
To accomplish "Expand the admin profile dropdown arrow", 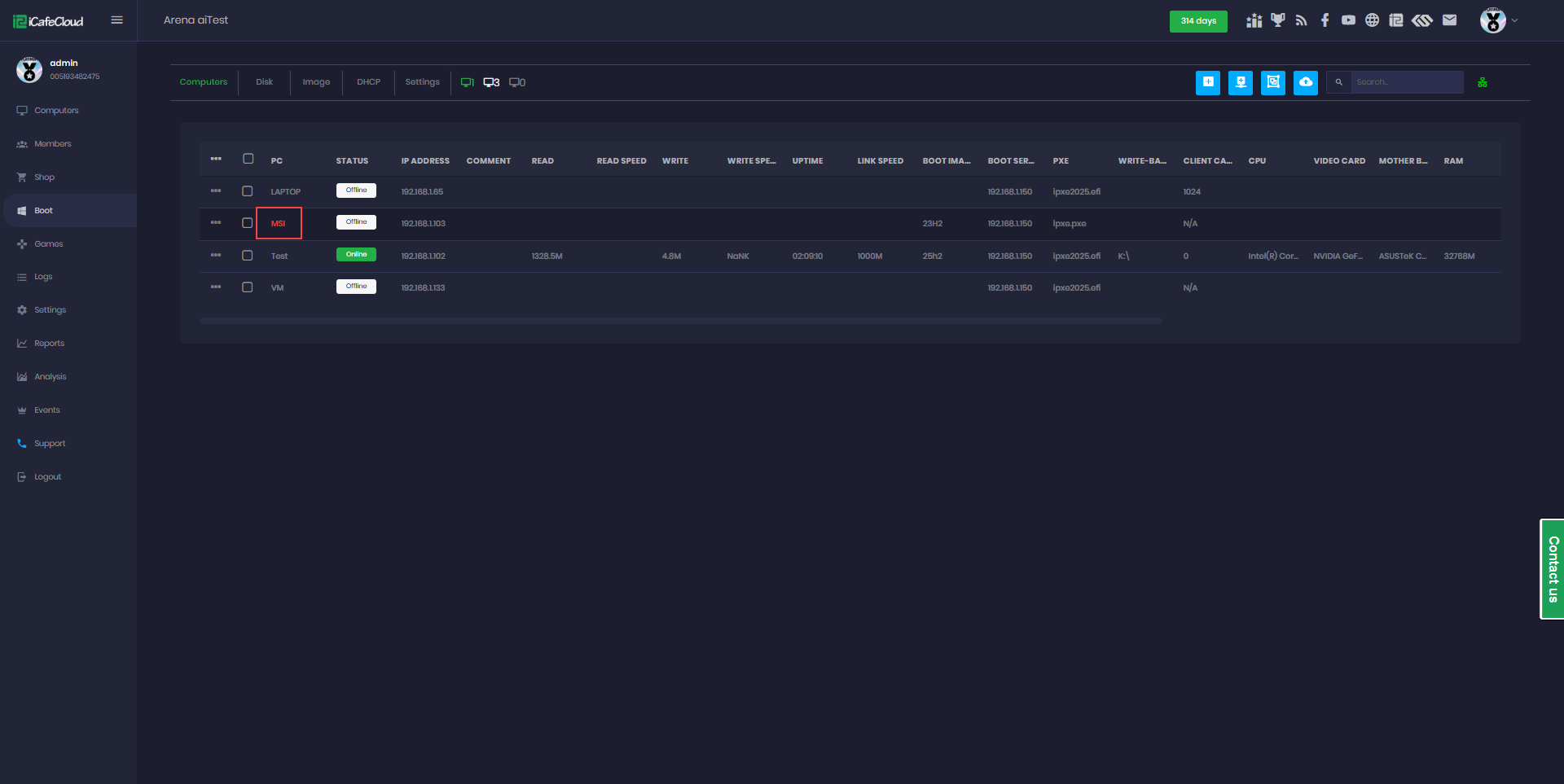I will click(x=1514, y=20).
